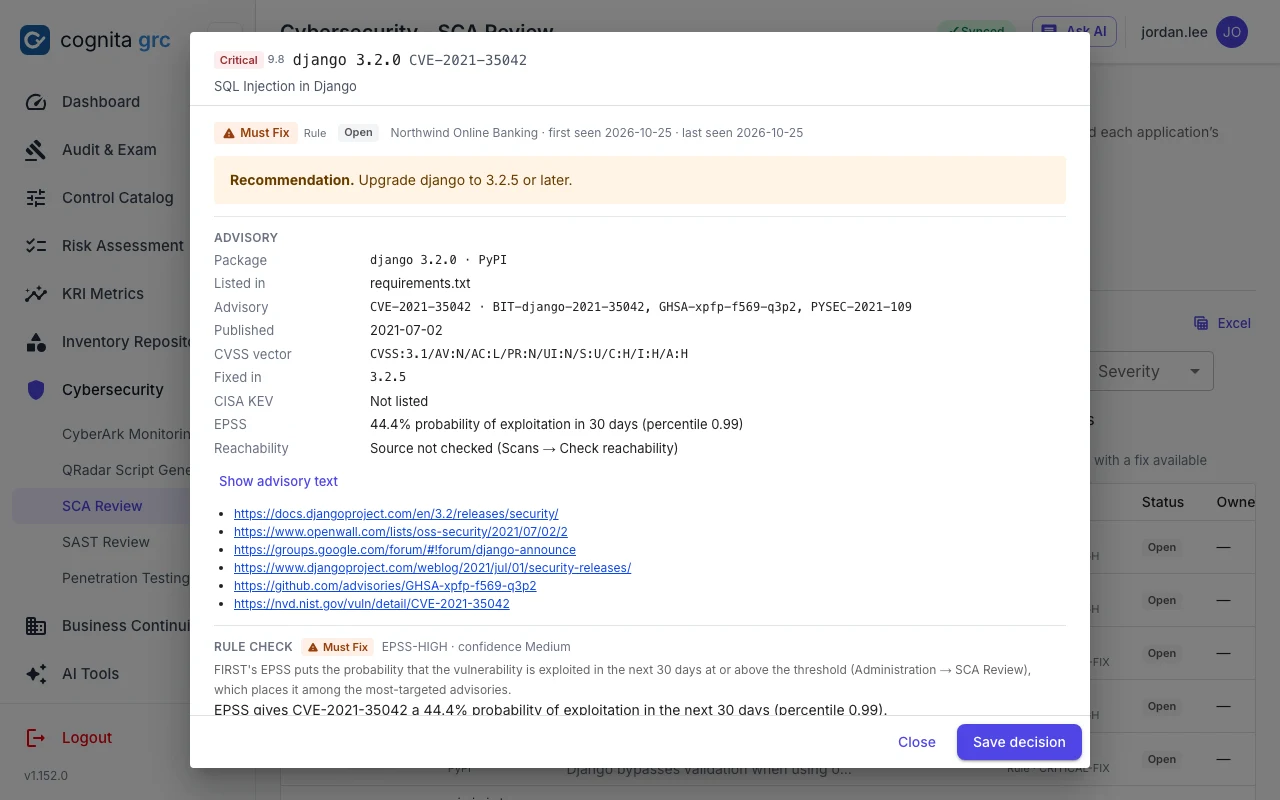Open Dashboard via its gauge icon

coord(36,102)
